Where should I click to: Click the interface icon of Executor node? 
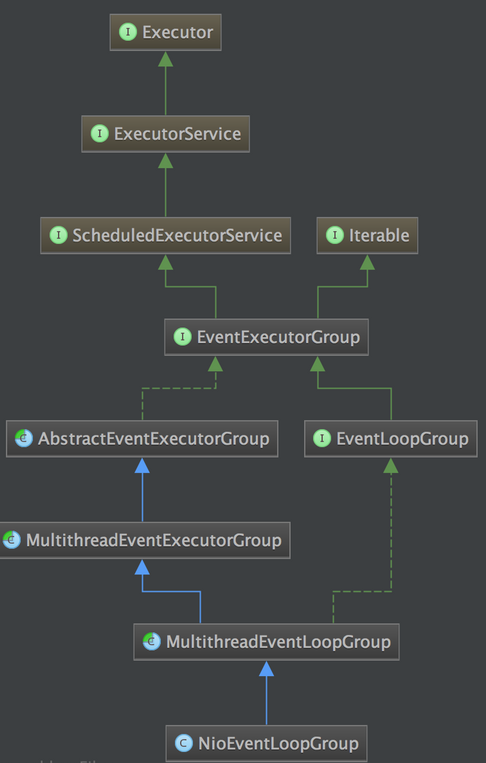pos(128,32)
